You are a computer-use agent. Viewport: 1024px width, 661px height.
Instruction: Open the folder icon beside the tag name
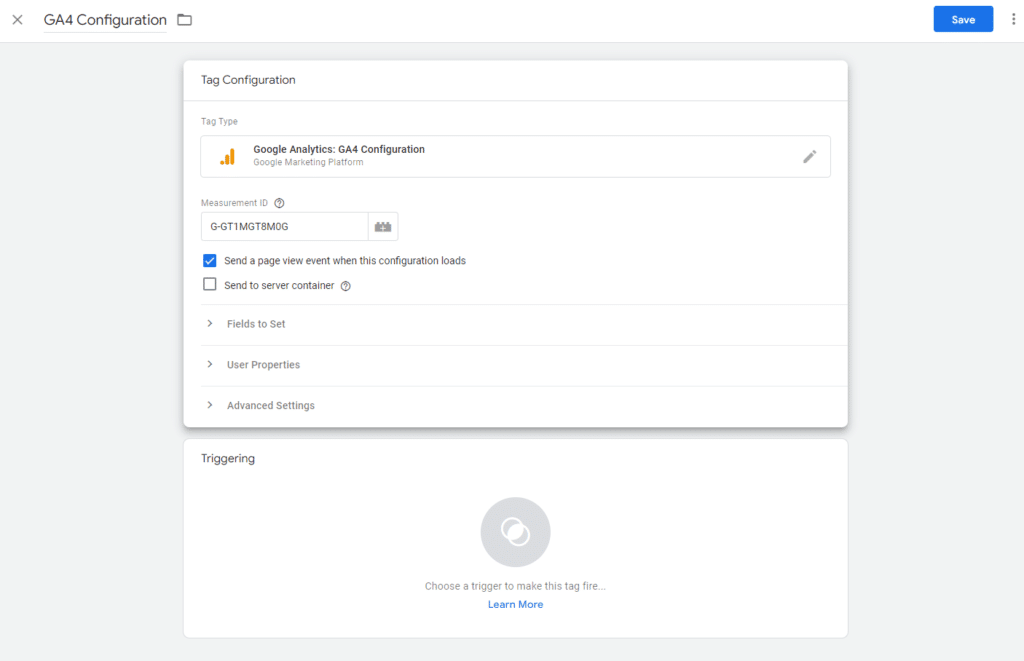pos(185,20)
